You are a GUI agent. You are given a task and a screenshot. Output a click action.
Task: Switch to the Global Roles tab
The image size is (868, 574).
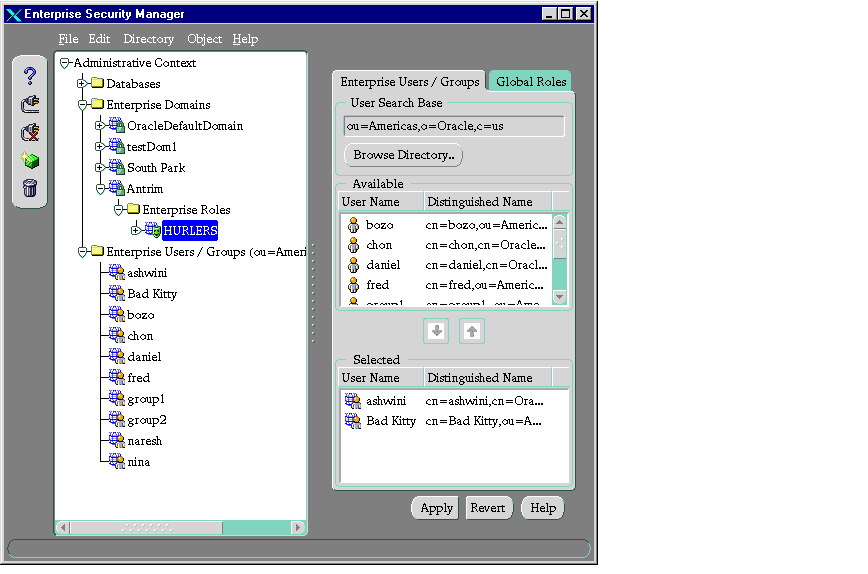531,82
